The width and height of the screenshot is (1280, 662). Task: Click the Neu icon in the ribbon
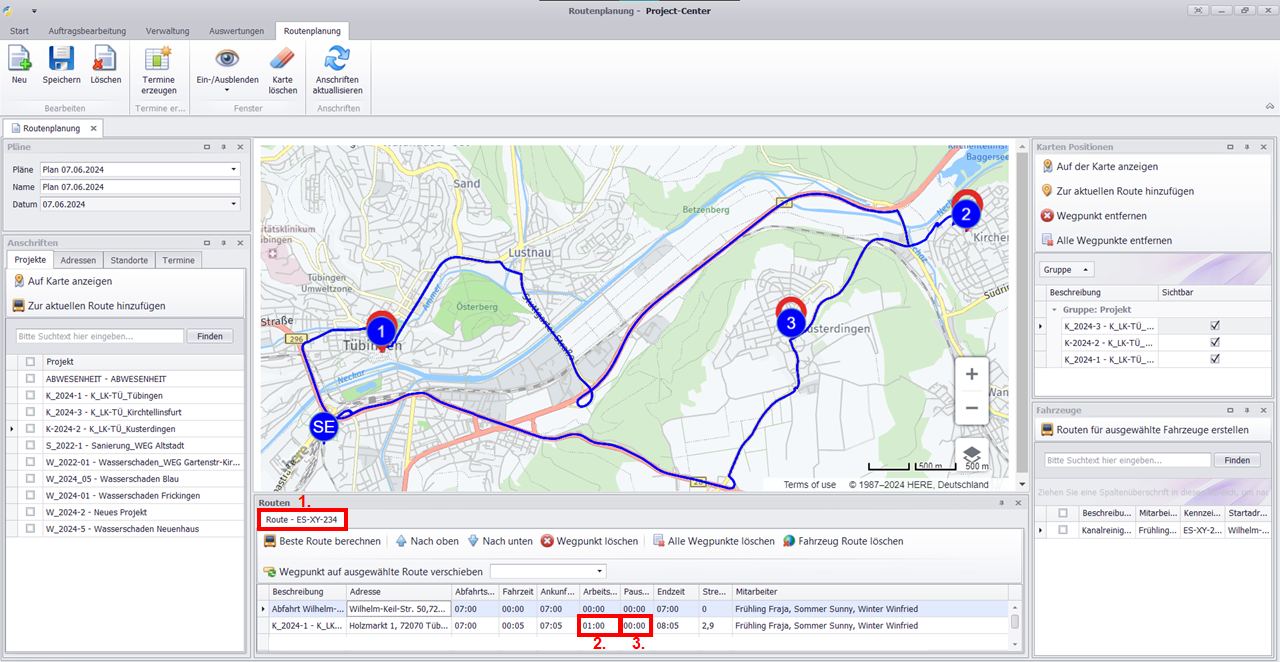pyautogui.click(x=19, y=64)
